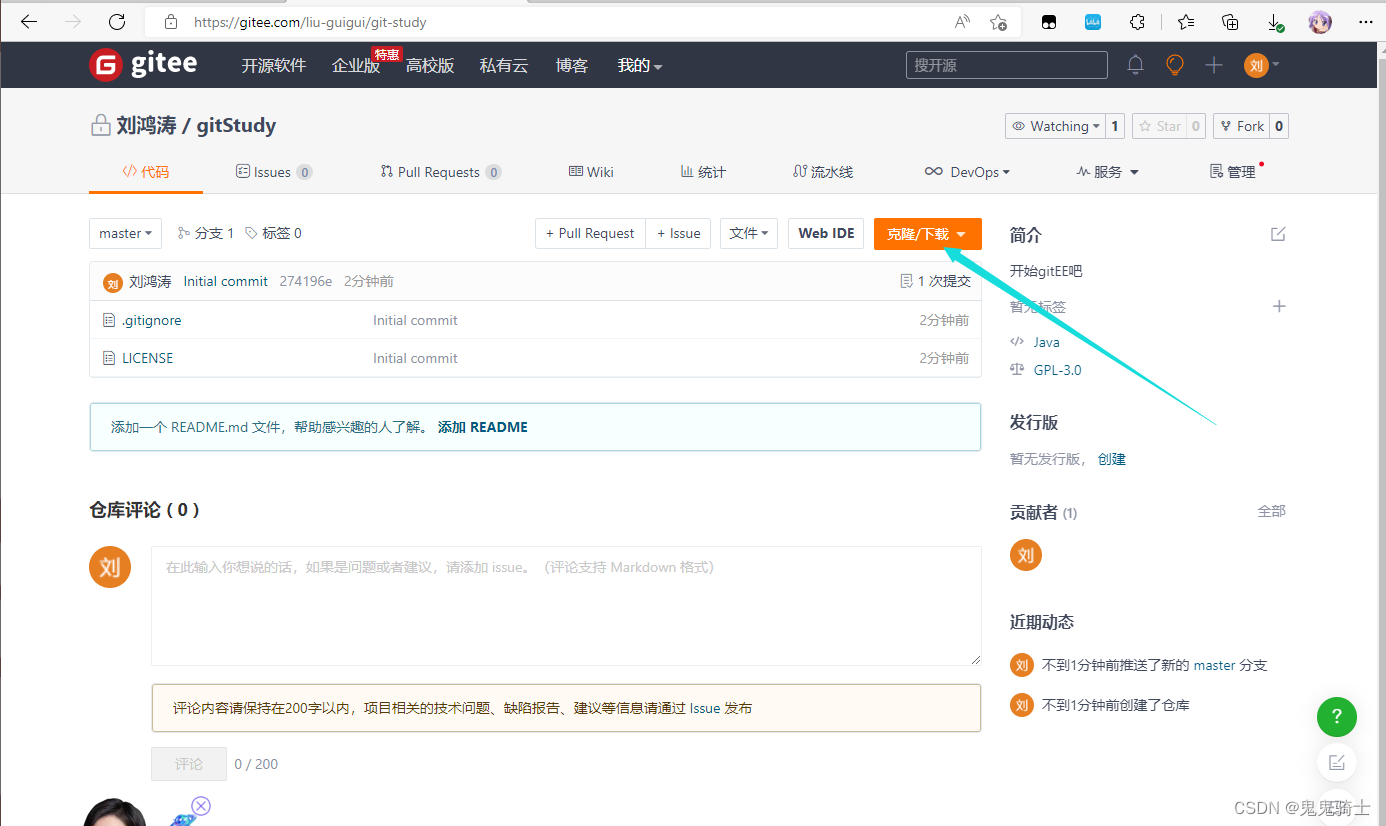Click the plus create icon in header
Screen dimensions: 1386x826
click(1214, 65)
